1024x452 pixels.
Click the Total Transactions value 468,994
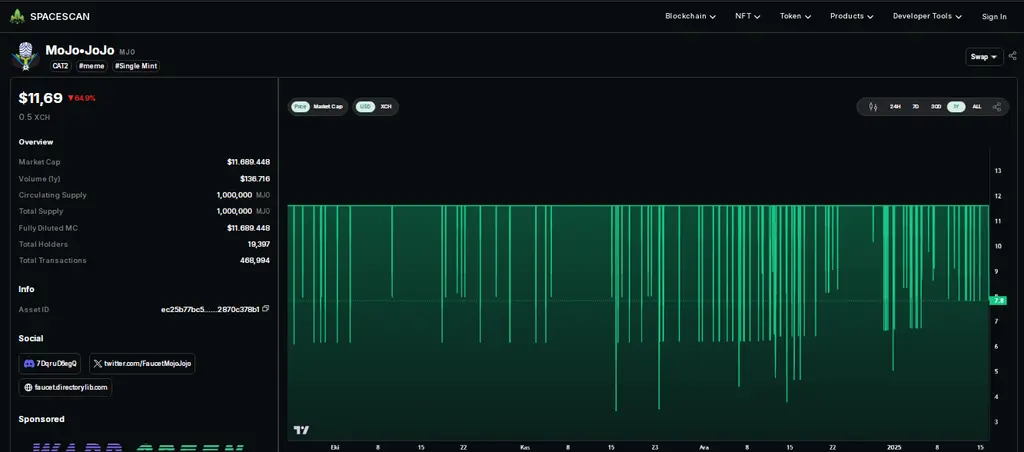coord(255,260)
